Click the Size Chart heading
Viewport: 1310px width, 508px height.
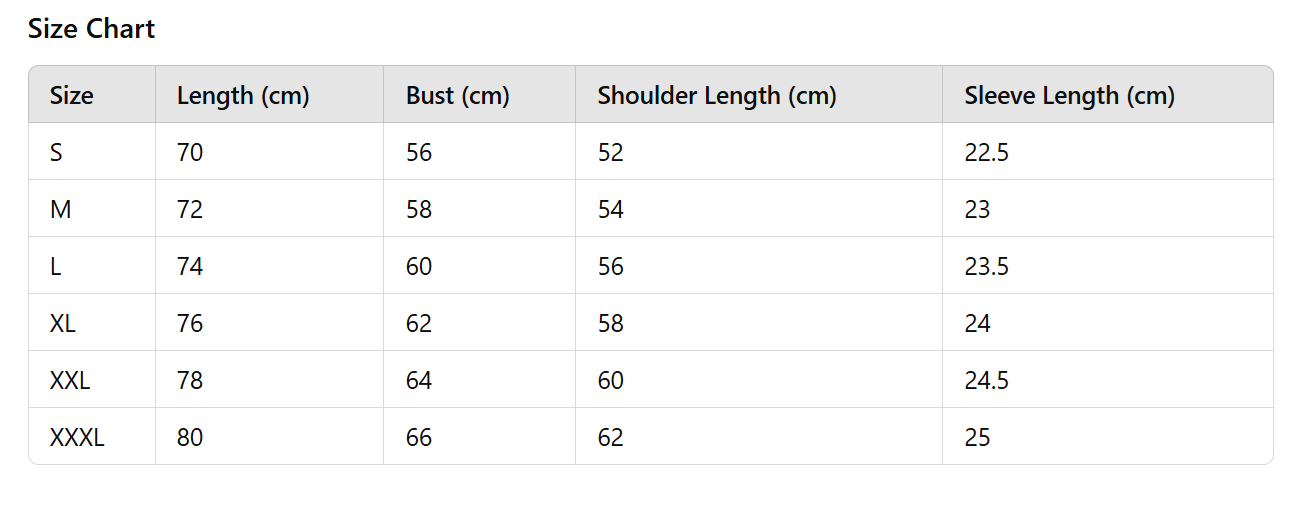(91, 29)
